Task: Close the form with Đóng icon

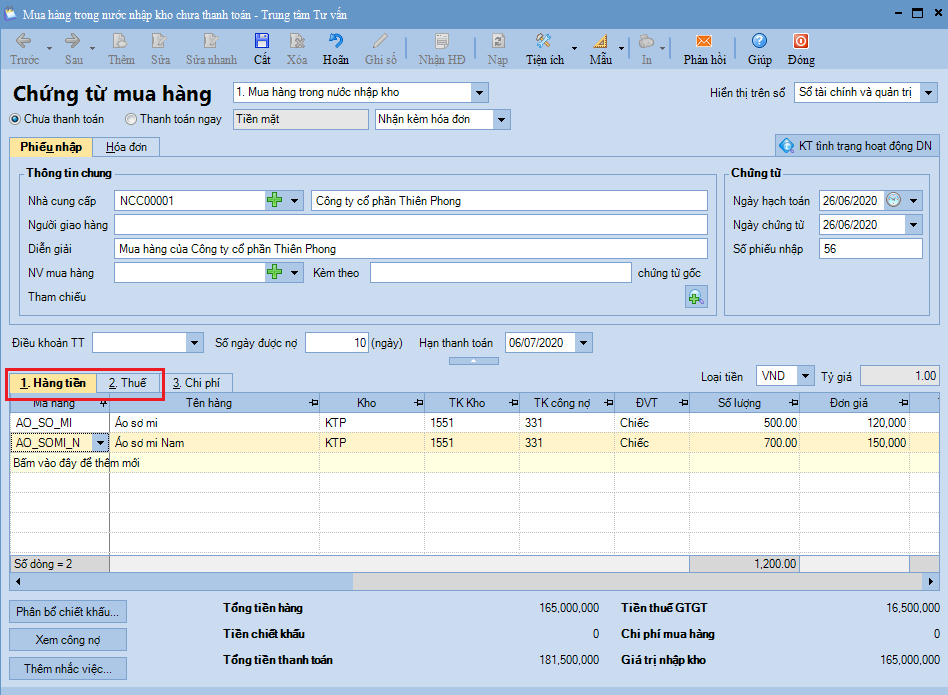Action: [801, 41]
